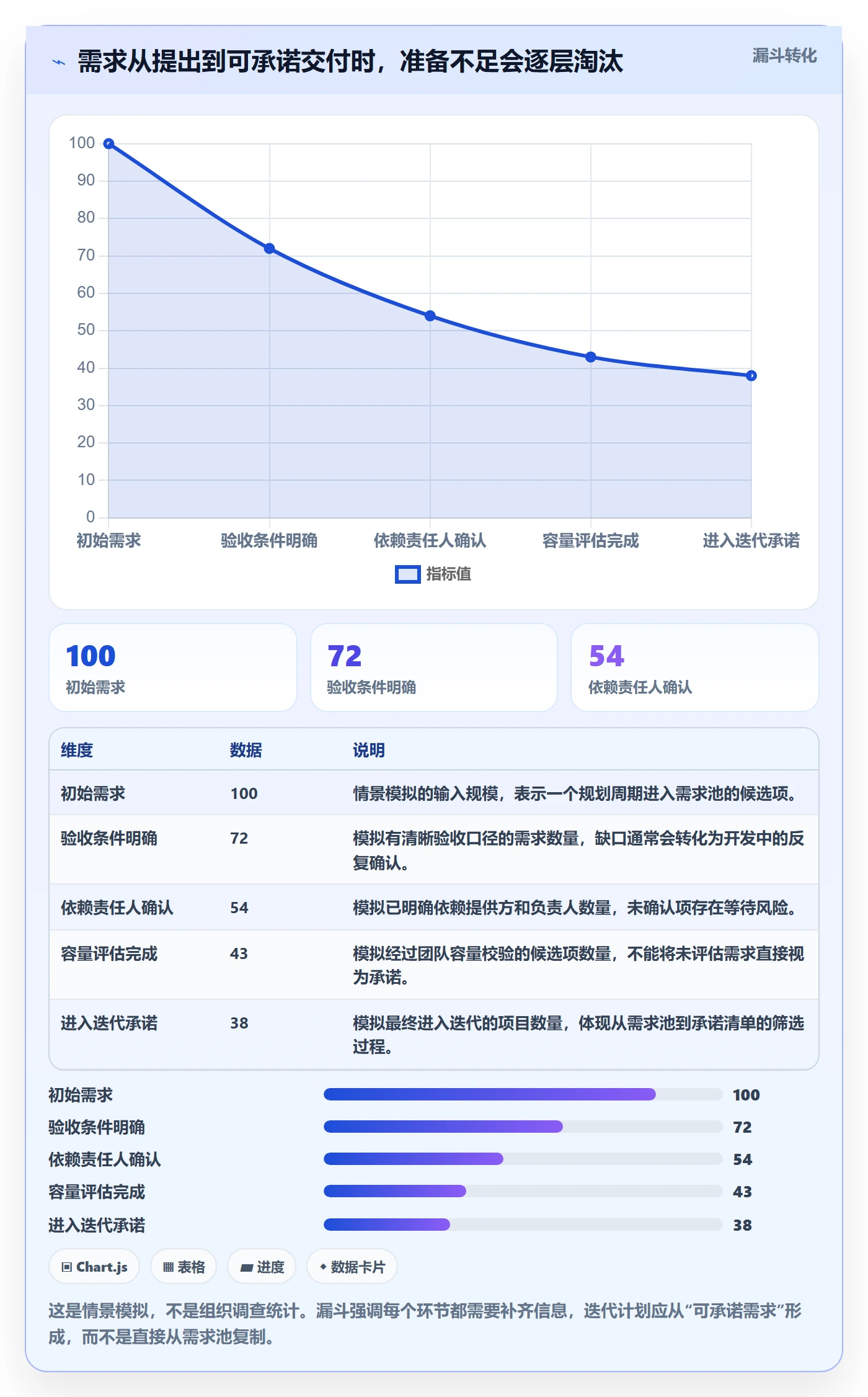Image resolution: width=868 pixels, height=1397 pixels.
Task: Open the 72 验收条件明确 data card
Action: tap(434, 667)
